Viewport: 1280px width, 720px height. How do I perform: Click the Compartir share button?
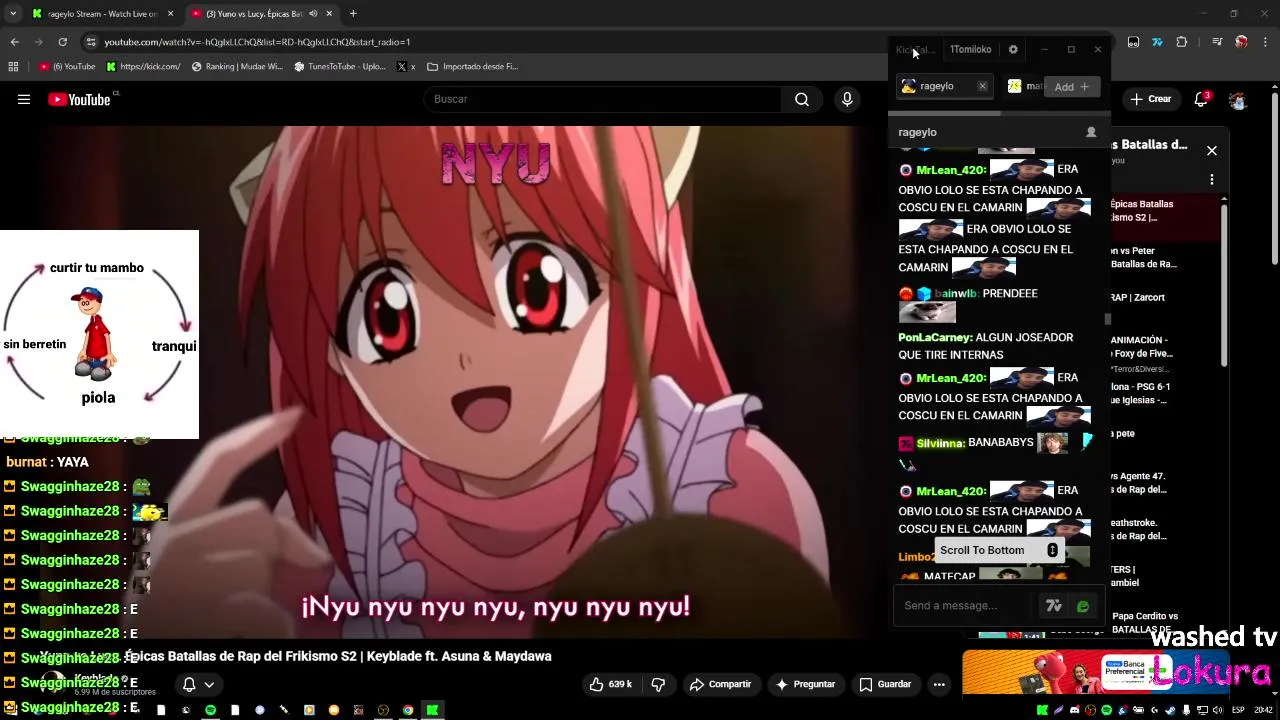pyautogui.click(x=720, y=684)
